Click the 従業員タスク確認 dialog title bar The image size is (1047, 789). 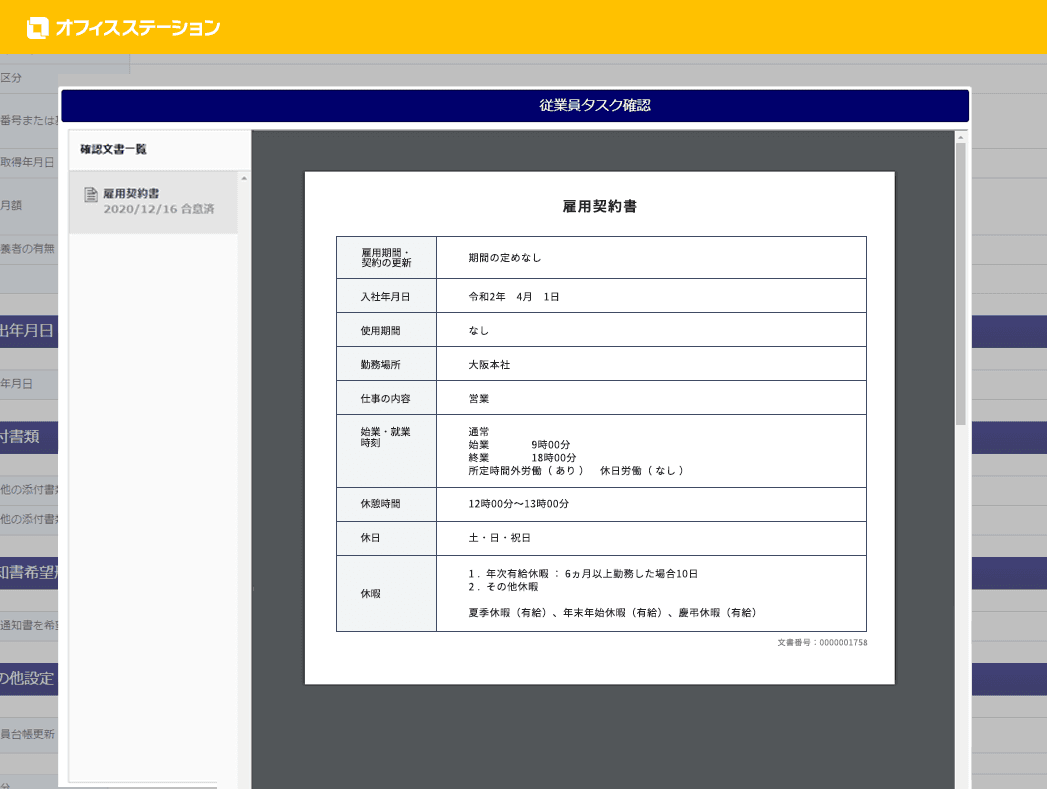click(514, 105)
